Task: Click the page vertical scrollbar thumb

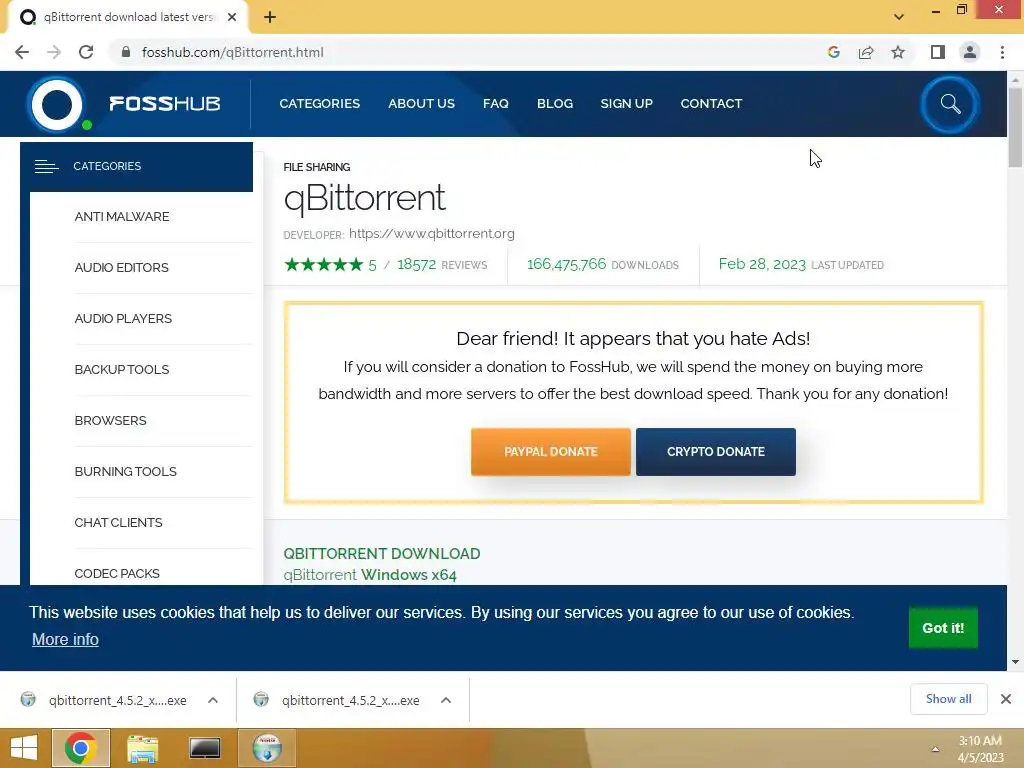Action: click(1015, 127)
